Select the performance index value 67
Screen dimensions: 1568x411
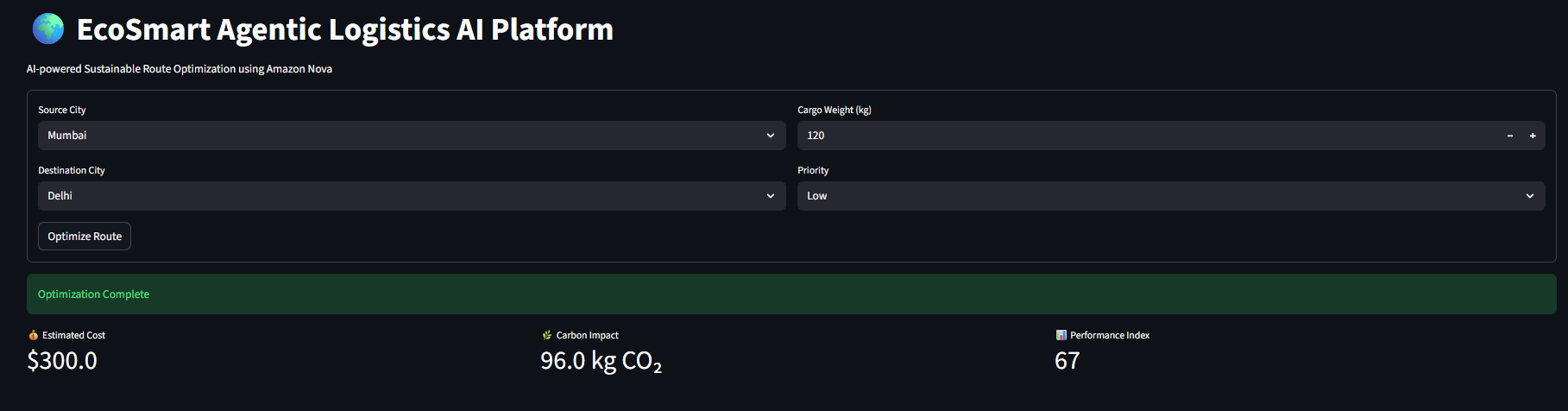1067,361
